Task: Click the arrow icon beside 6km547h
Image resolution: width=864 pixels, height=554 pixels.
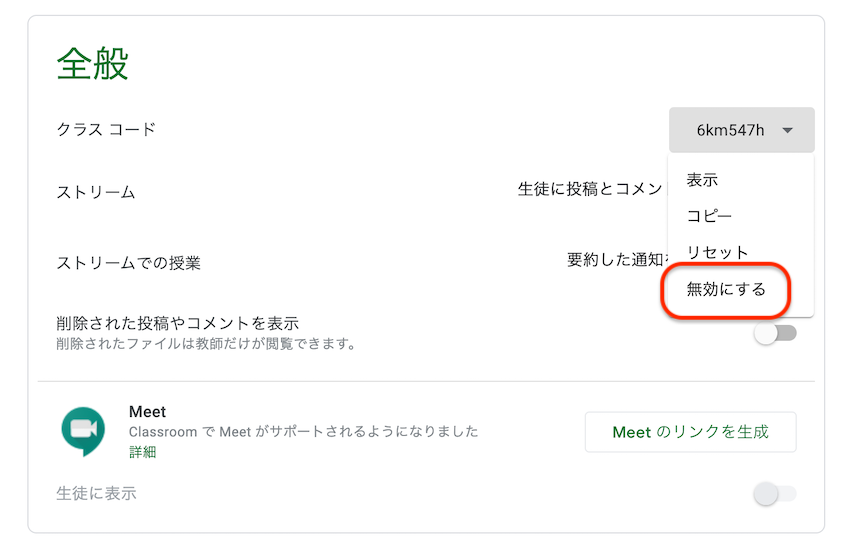Action: coord(787,131)
